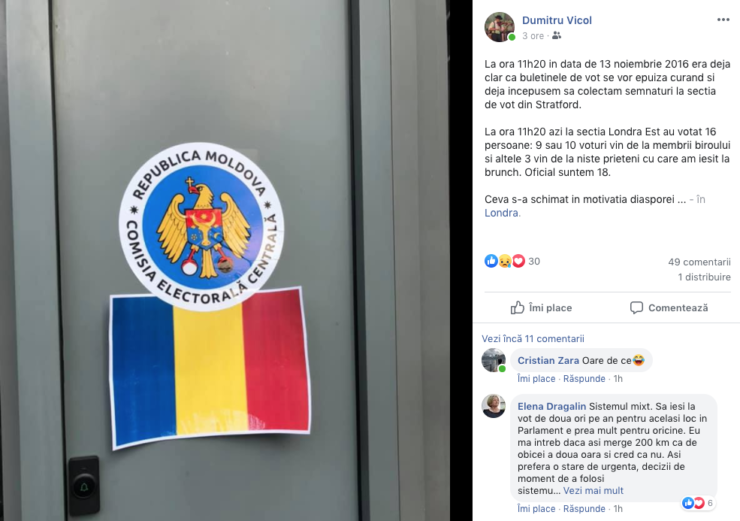Image resolution: width=740 pixels, height=521 pixels.
Task: Click Elena Dragalin's avatar
Action: point(494,406)
